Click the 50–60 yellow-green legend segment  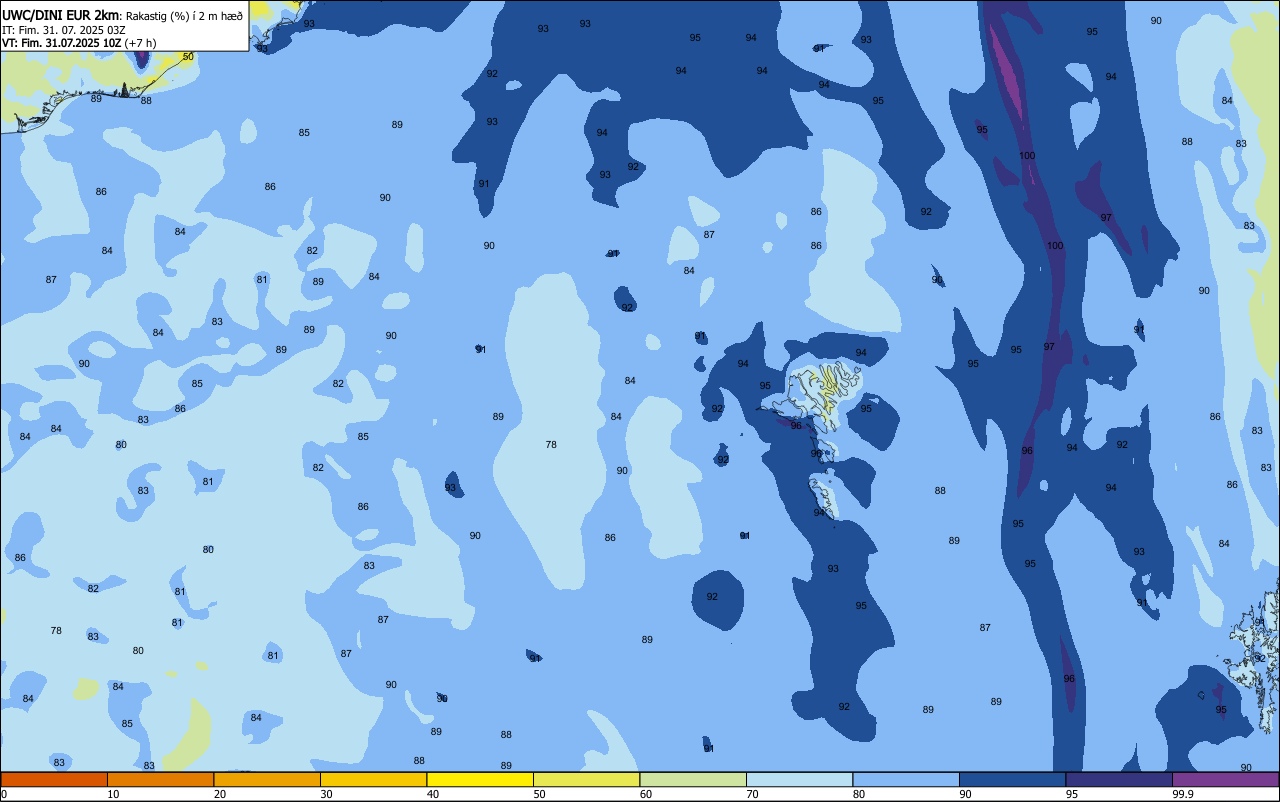click(x=586, y=779)
